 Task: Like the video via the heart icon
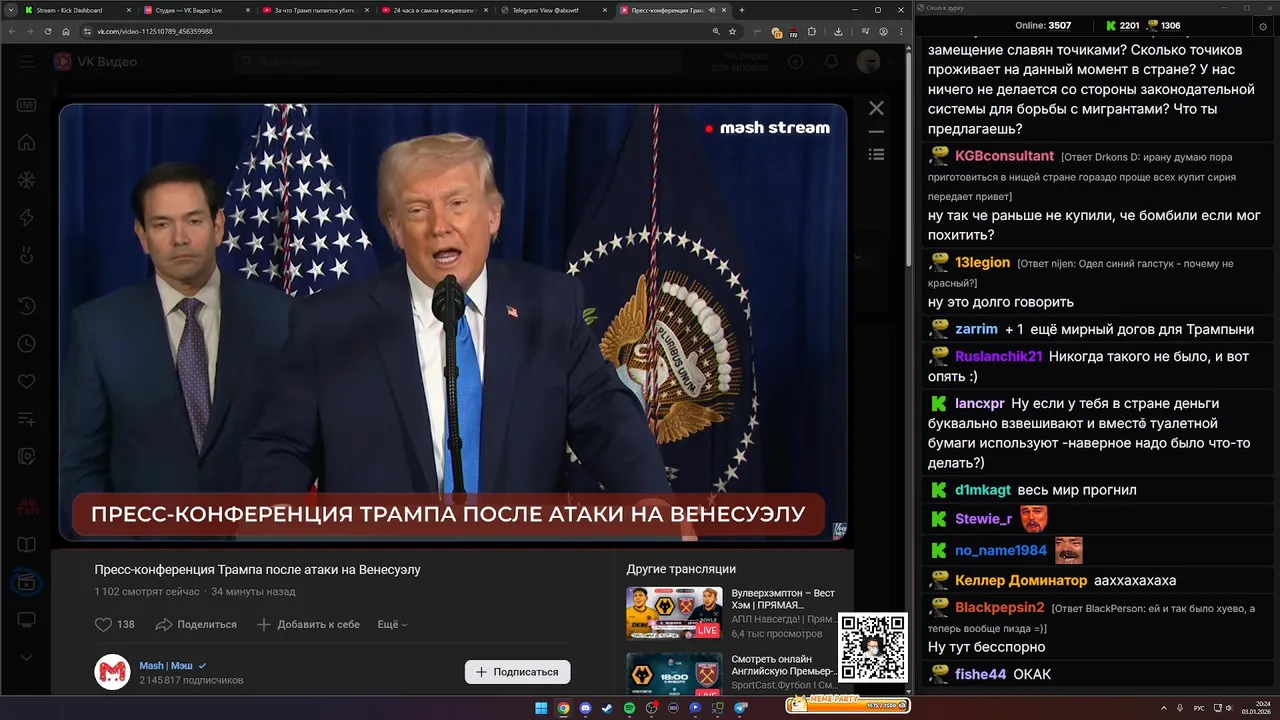(103, 624)
